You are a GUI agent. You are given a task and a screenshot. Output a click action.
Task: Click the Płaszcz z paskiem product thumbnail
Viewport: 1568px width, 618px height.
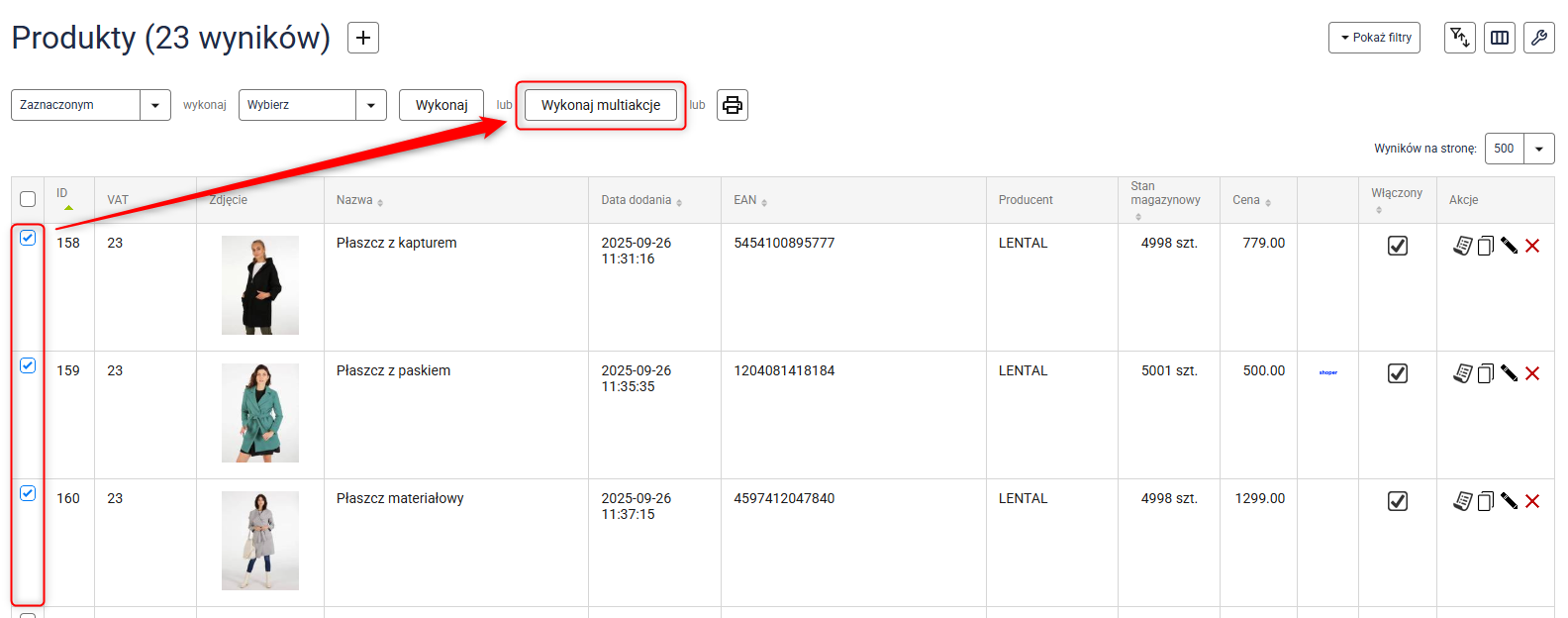coord(259,413)
